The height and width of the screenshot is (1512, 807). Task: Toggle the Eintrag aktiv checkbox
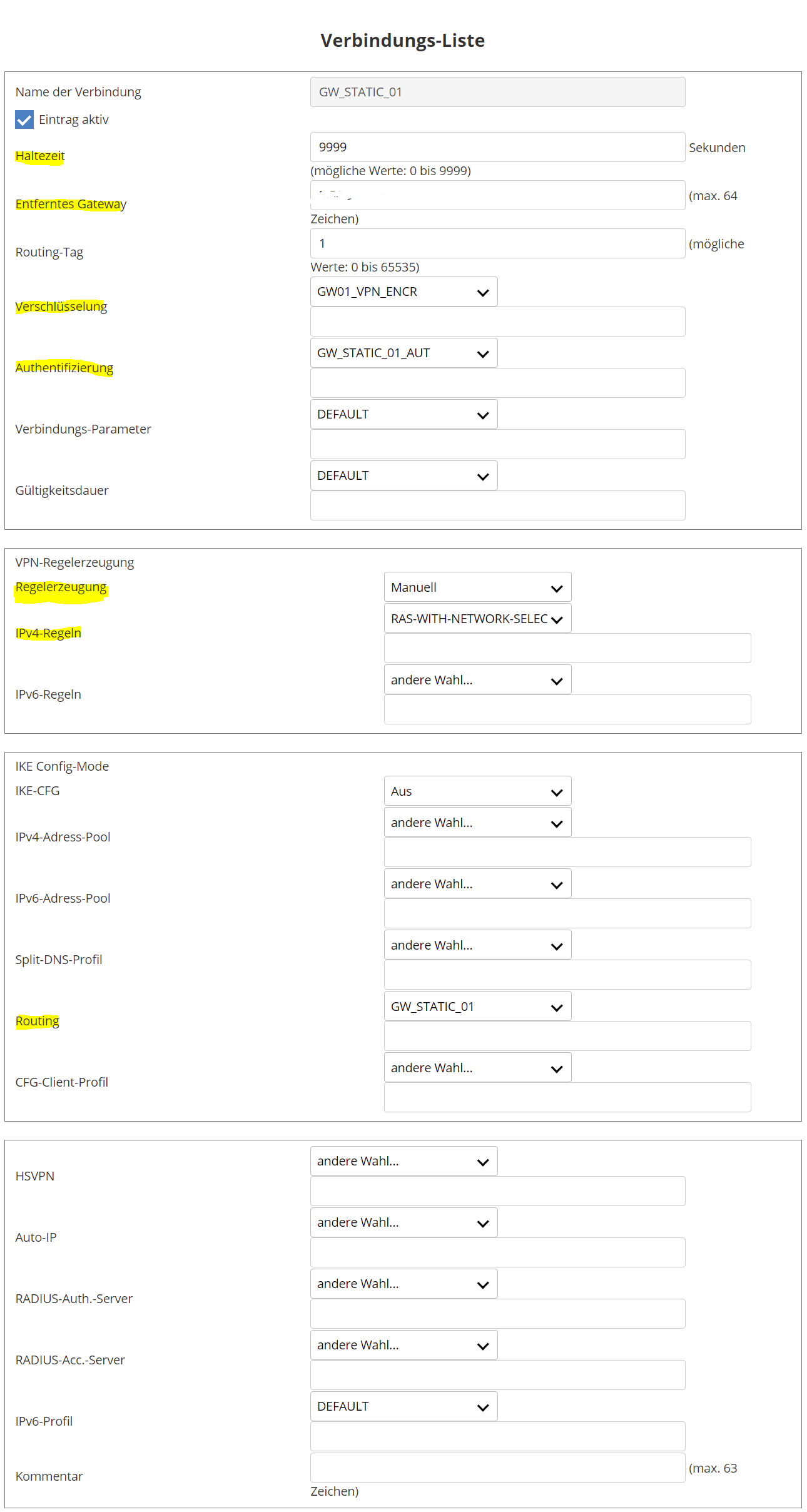pyautogui.click(x=24, y=119)
